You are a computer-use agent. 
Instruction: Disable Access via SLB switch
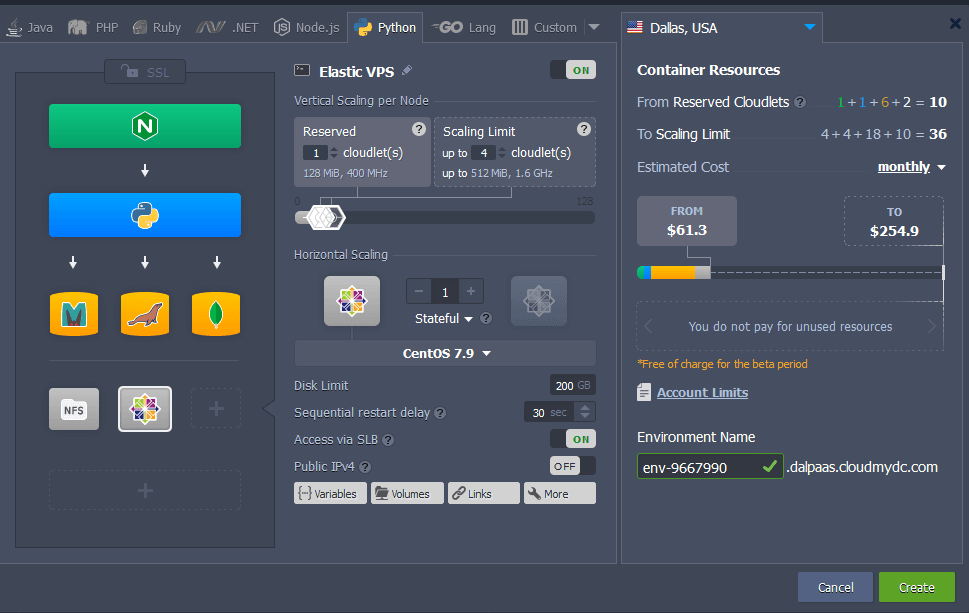[572, 439]
